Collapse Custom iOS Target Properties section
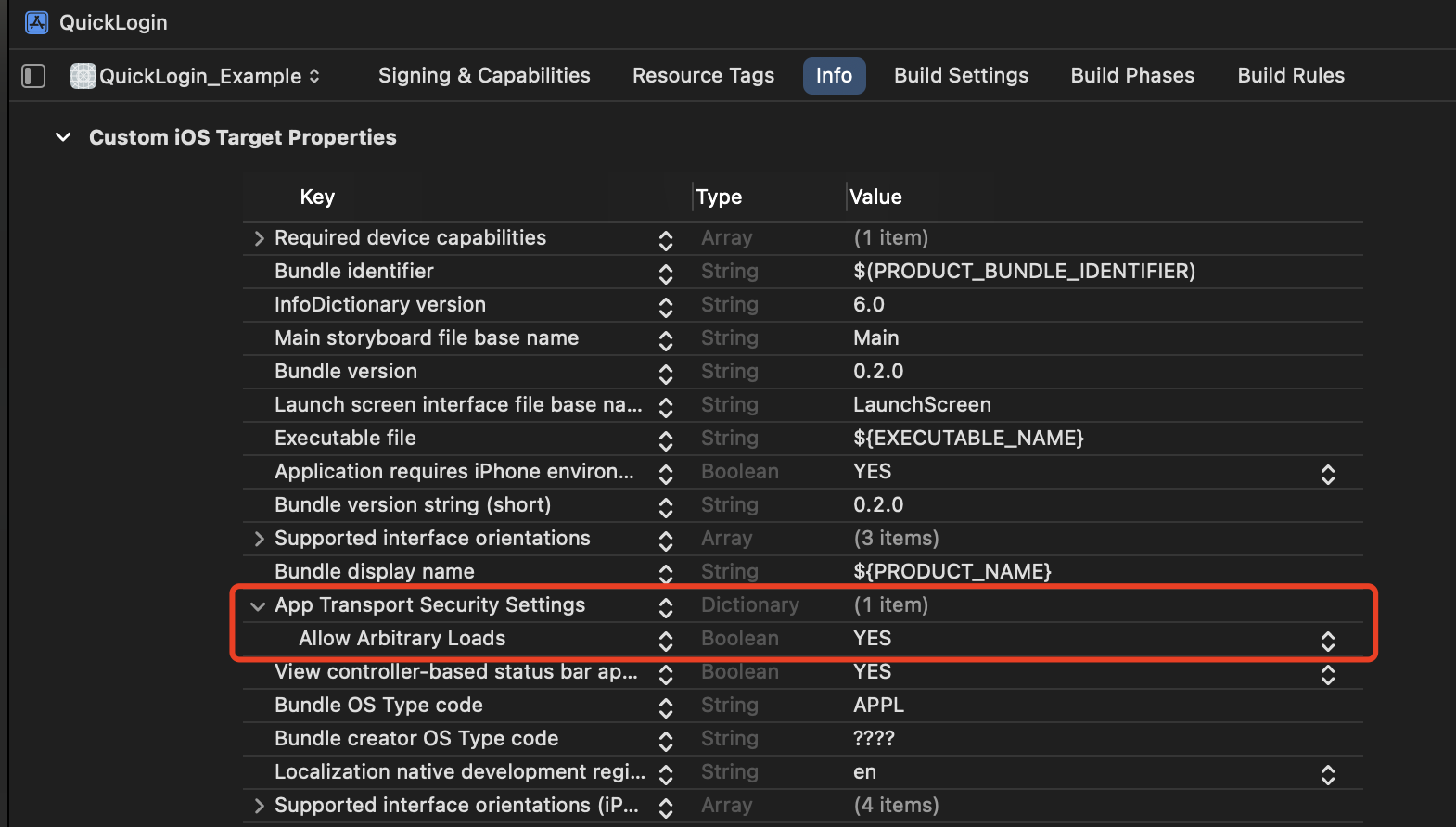 coord(63,137)
